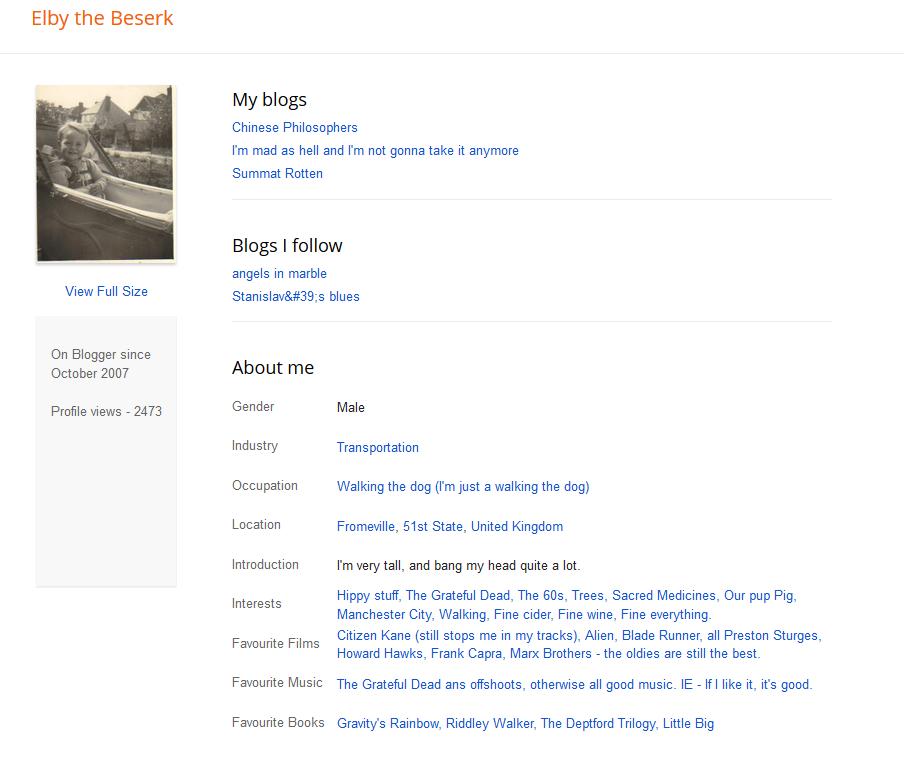
Task: Open the Trees interest link
Action: click(x=587, y=596)
